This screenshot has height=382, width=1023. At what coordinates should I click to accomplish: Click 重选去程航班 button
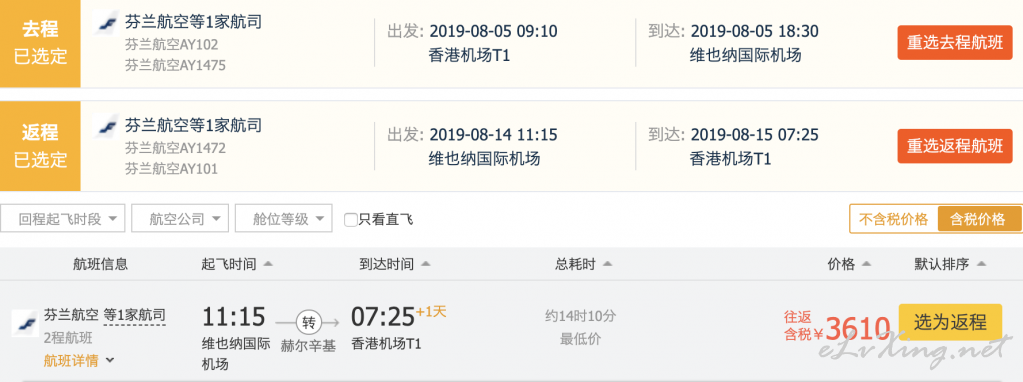coord(954,42)
